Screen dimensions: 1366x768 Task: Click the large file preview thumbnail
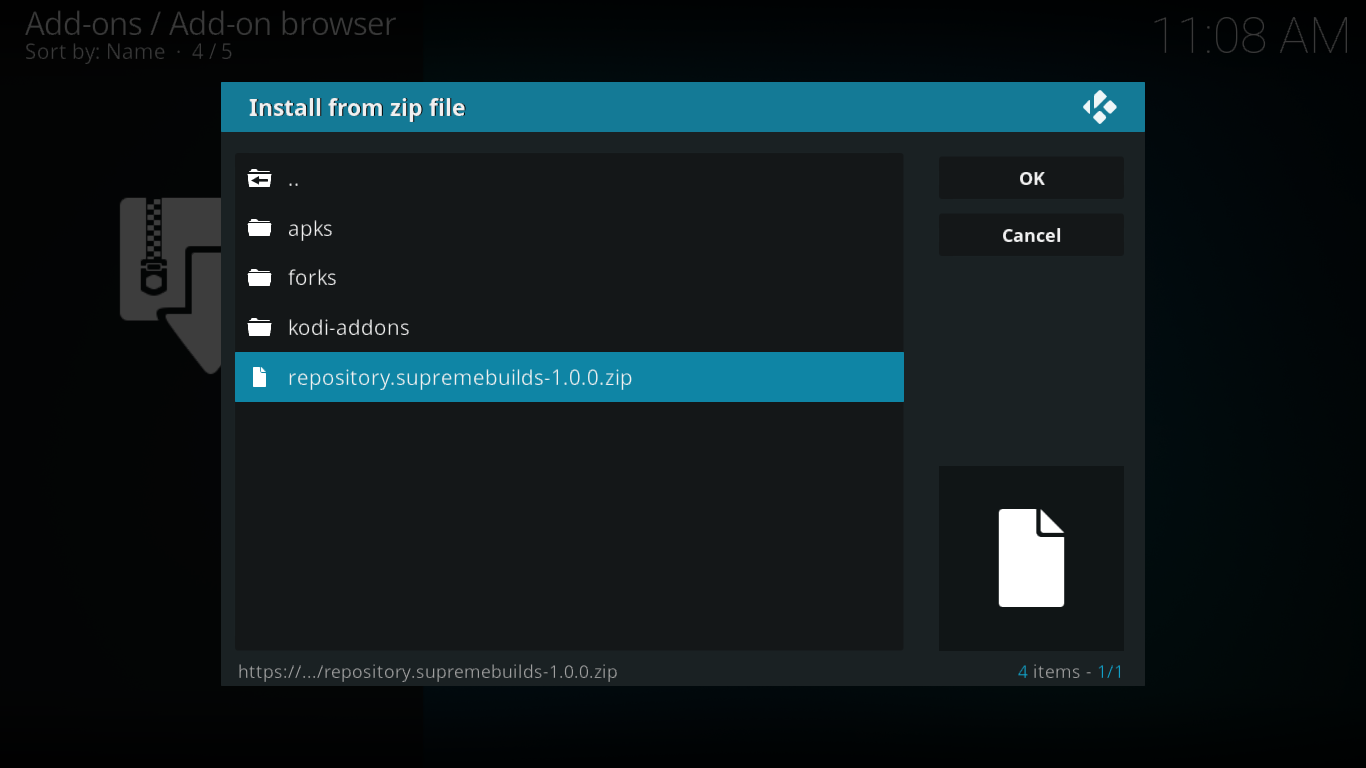(x=1031, y=558)
